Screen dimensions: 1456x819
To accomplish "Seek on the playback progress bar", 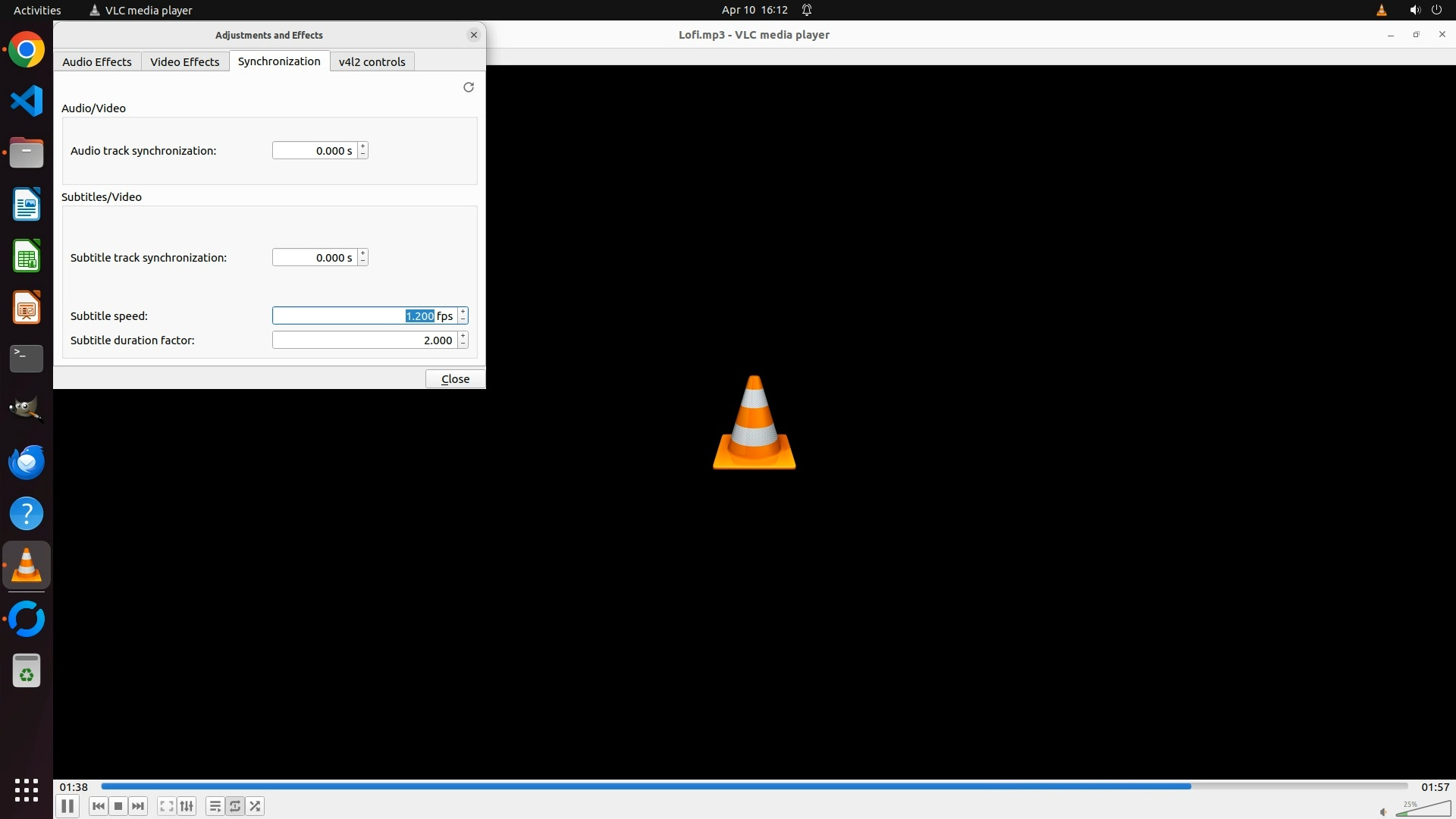I will [x=754, y=786].
